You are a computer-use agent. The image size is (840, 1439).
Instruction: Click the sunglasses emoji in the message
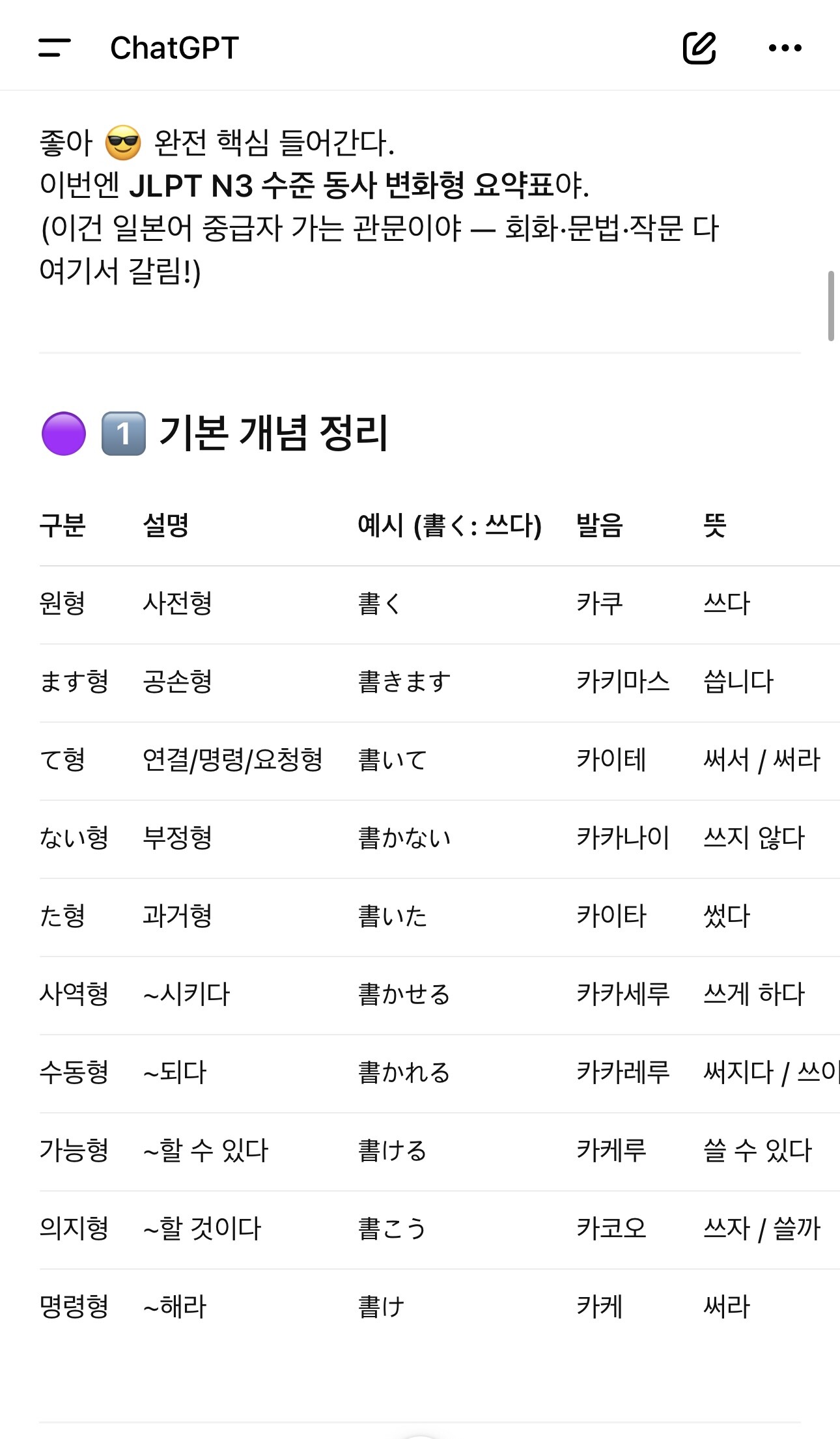(x=123, y=143)
